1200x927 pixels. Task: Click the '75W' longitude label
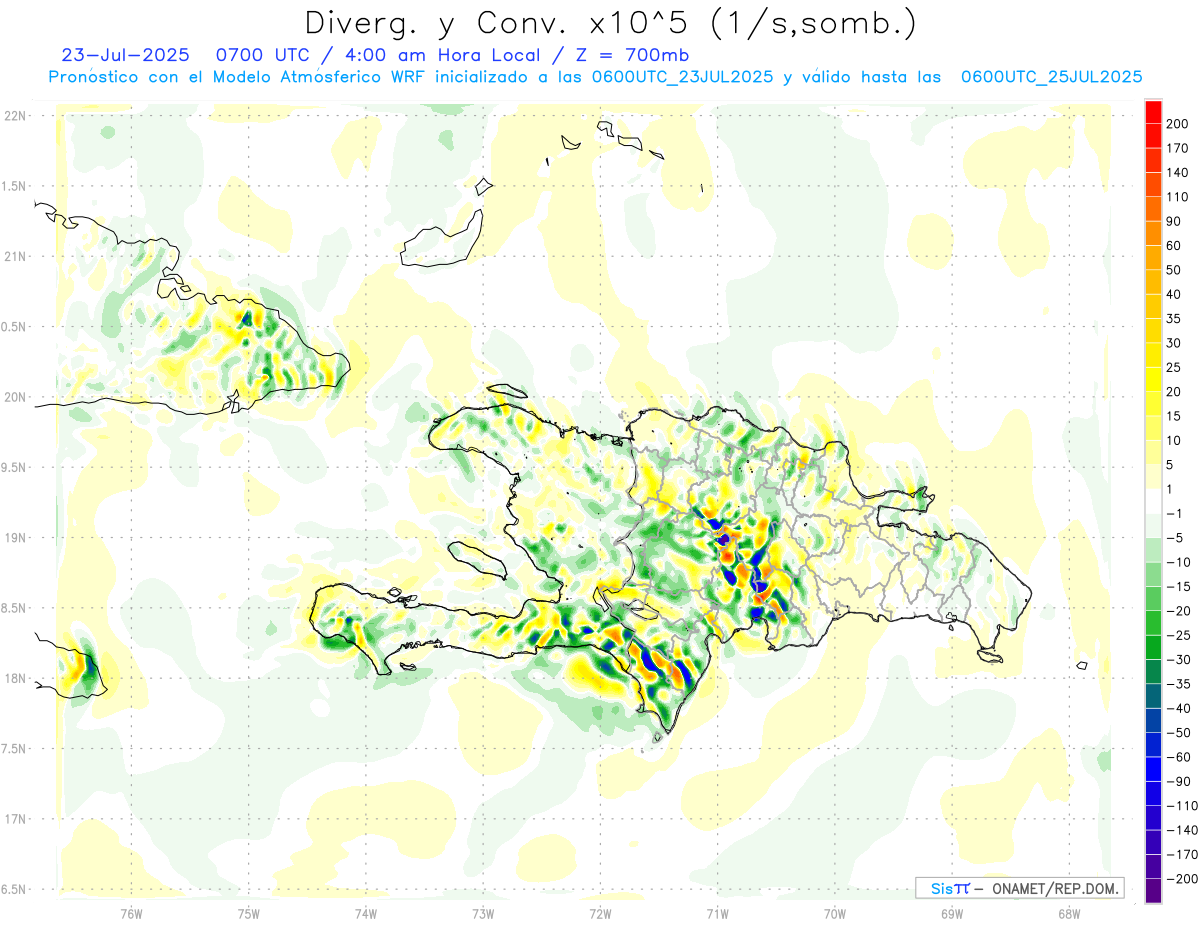pyautogui.click(x=249, y=914)
